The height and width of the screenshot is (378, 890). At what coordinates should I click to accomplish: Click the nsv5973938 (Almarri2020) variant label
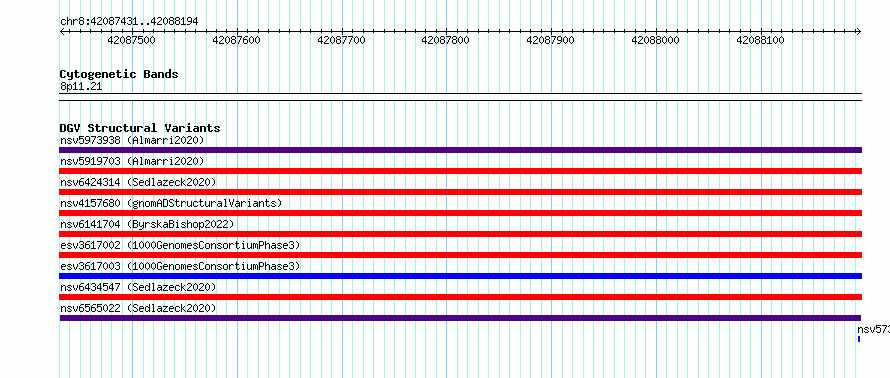132,140
